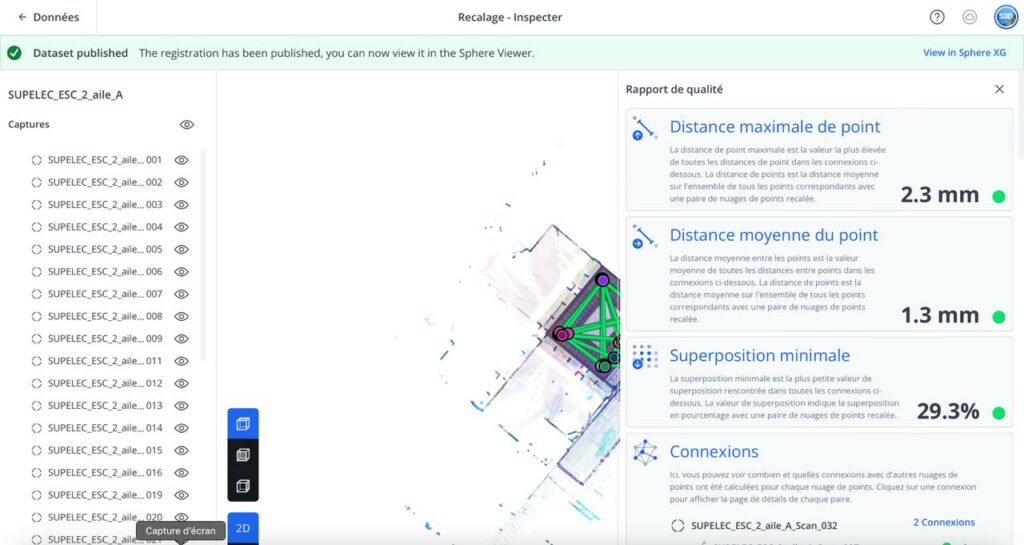
Task: Click scan circle icon for ...003
Action: point(37,204)
